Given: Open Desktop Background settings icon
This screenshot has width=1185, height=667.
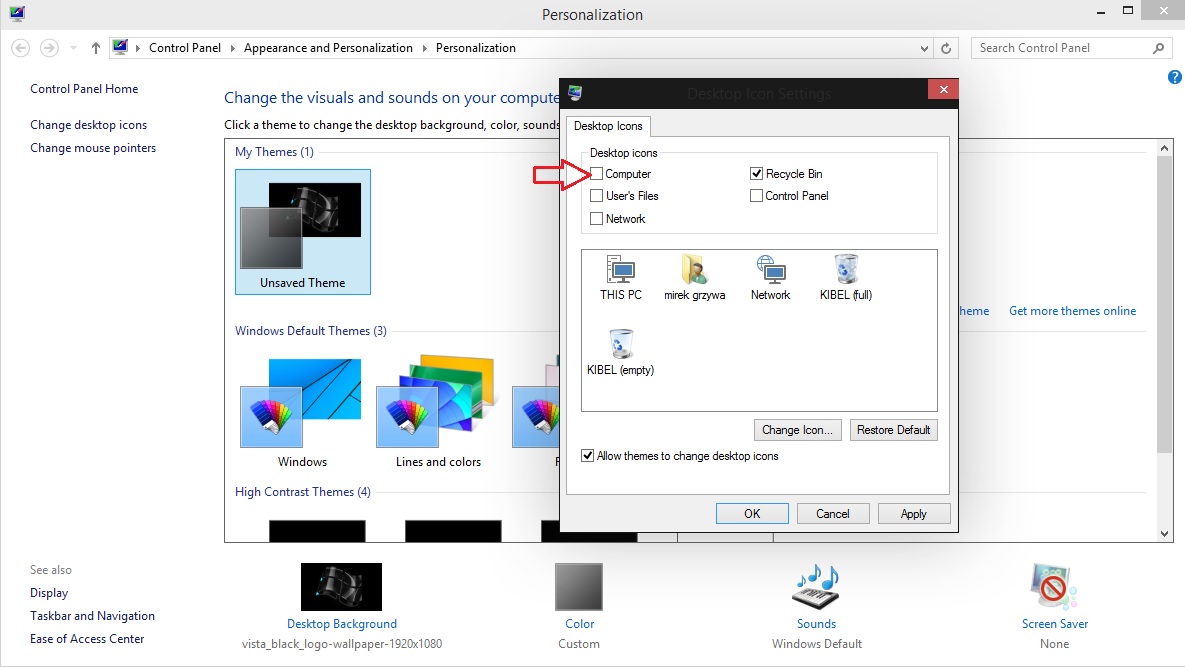Looking at the screenshot, I should point(341,587).
